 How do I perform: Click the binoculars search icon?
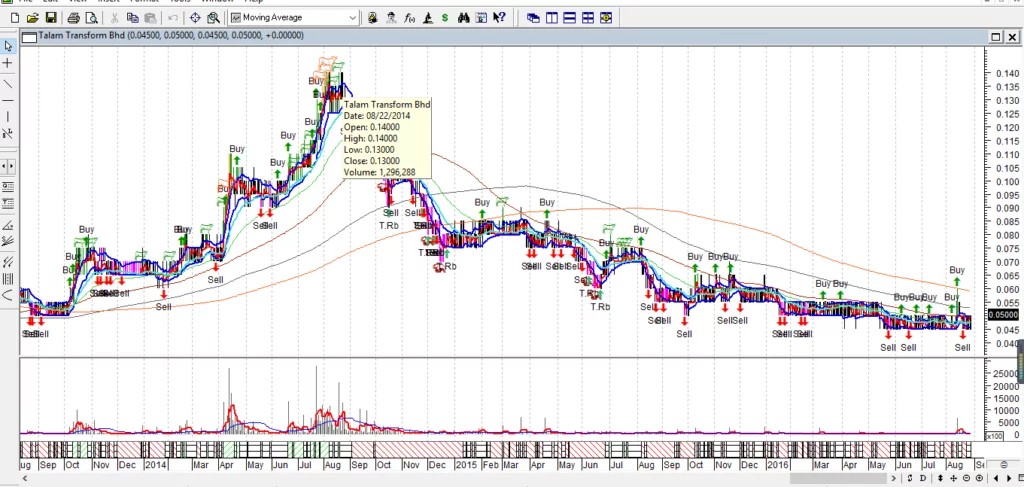(464, 18)
